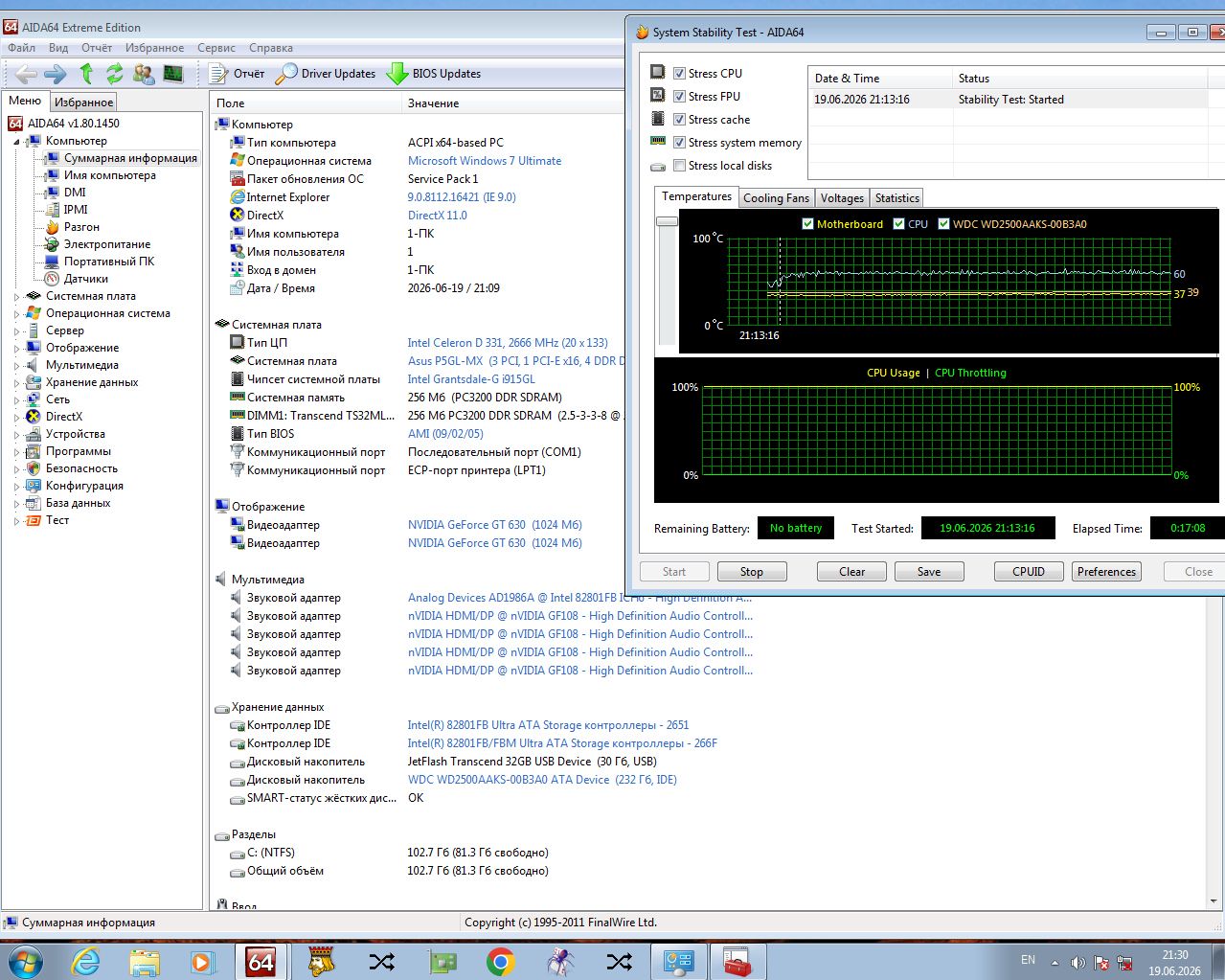Click the temperature graph vertical slider handle
Screen dimensions: 1225x980
coord(667,221)
